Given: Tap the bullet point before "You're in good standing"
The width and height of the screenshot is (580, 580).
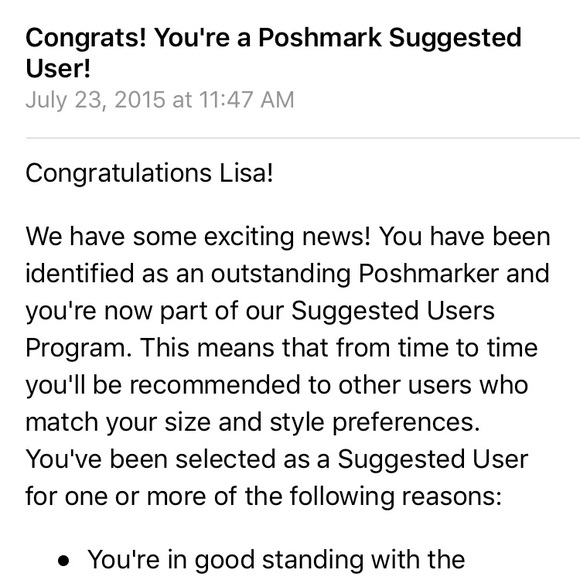Looking at the screenshot, I should 64,561.
